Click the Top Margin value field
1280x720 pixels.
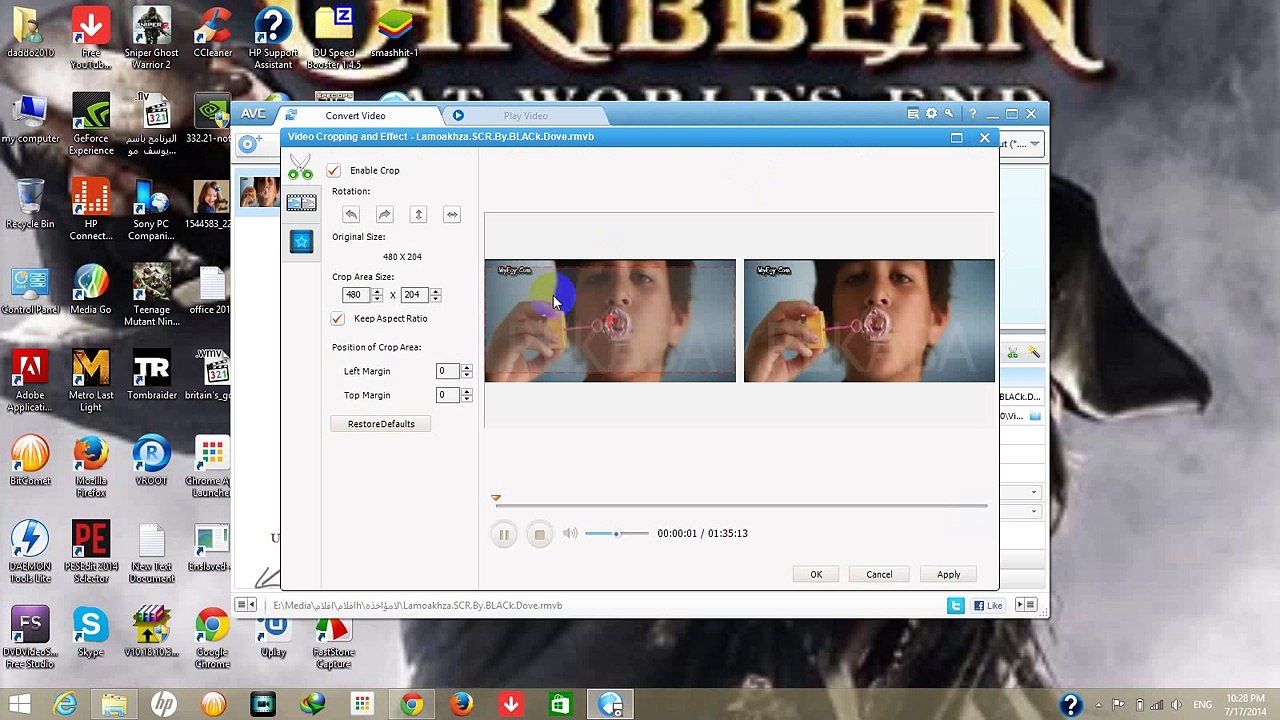click(447, 395)
